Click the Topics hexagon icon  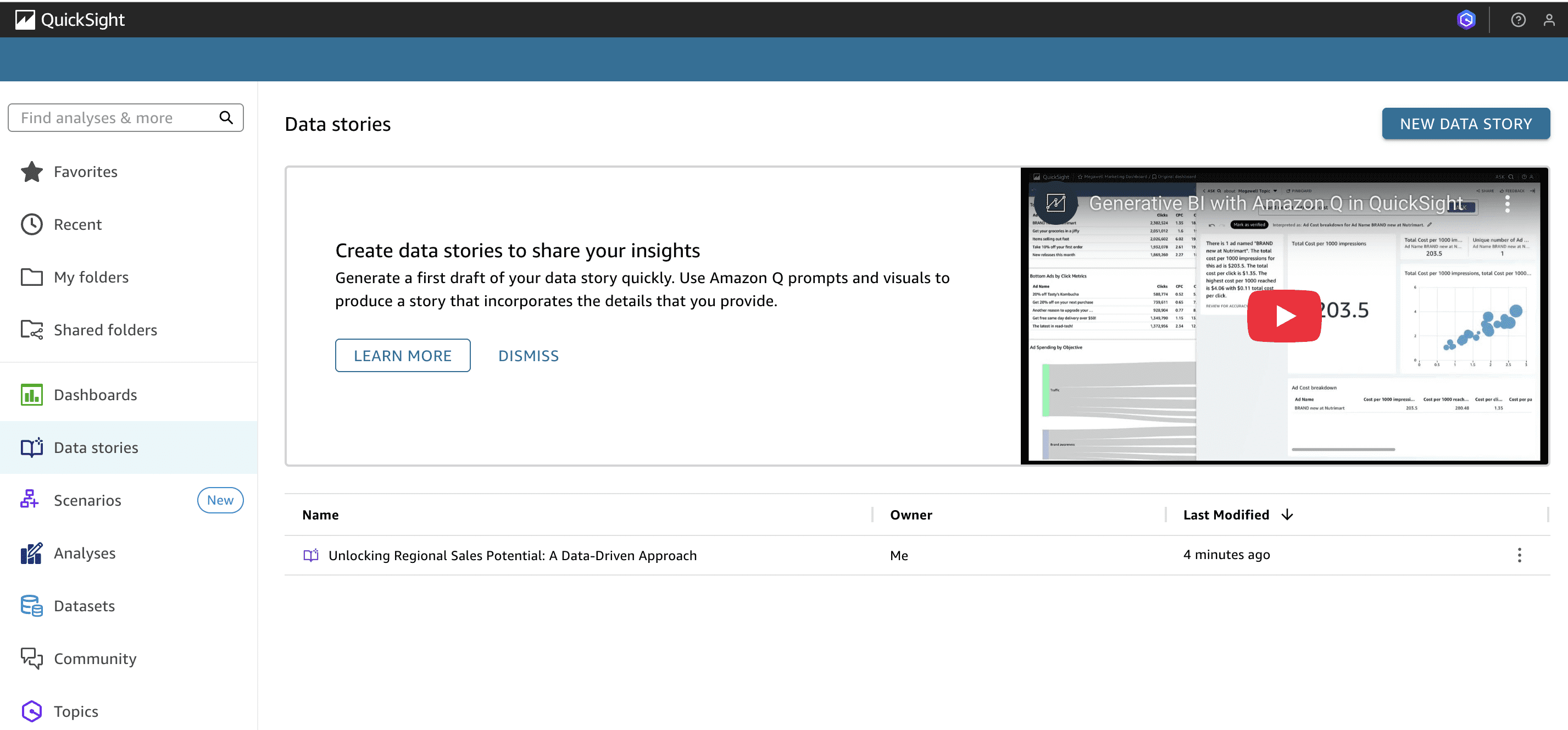point(32,711)
